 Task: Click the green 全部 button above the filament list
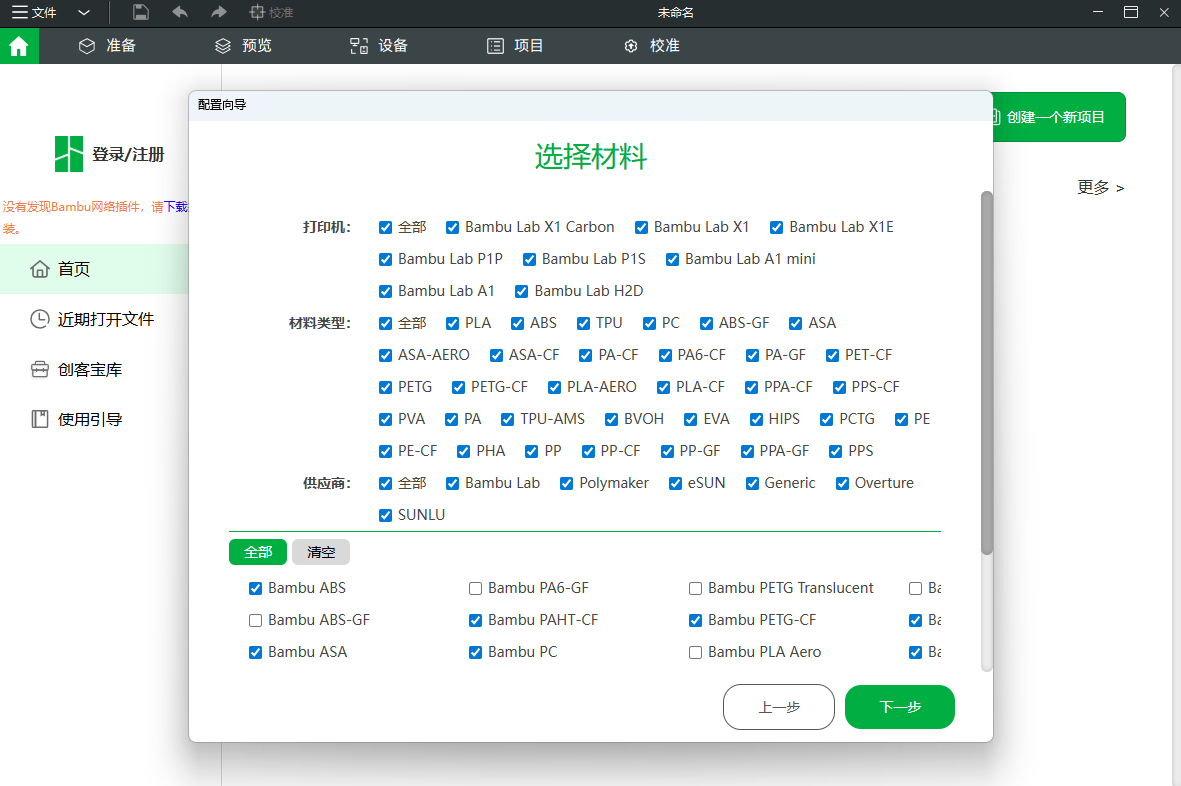tap(258, 552)
